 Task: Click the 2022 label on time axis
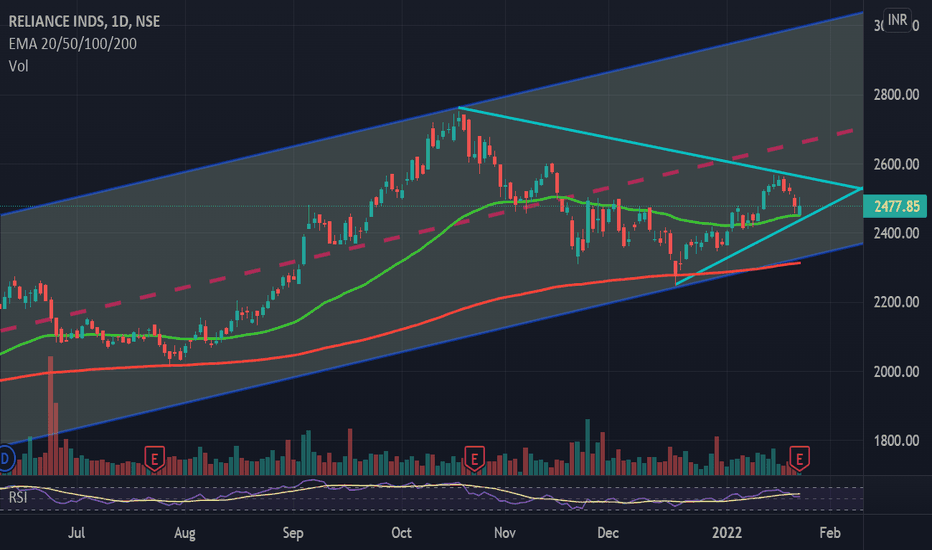(727, 532)
